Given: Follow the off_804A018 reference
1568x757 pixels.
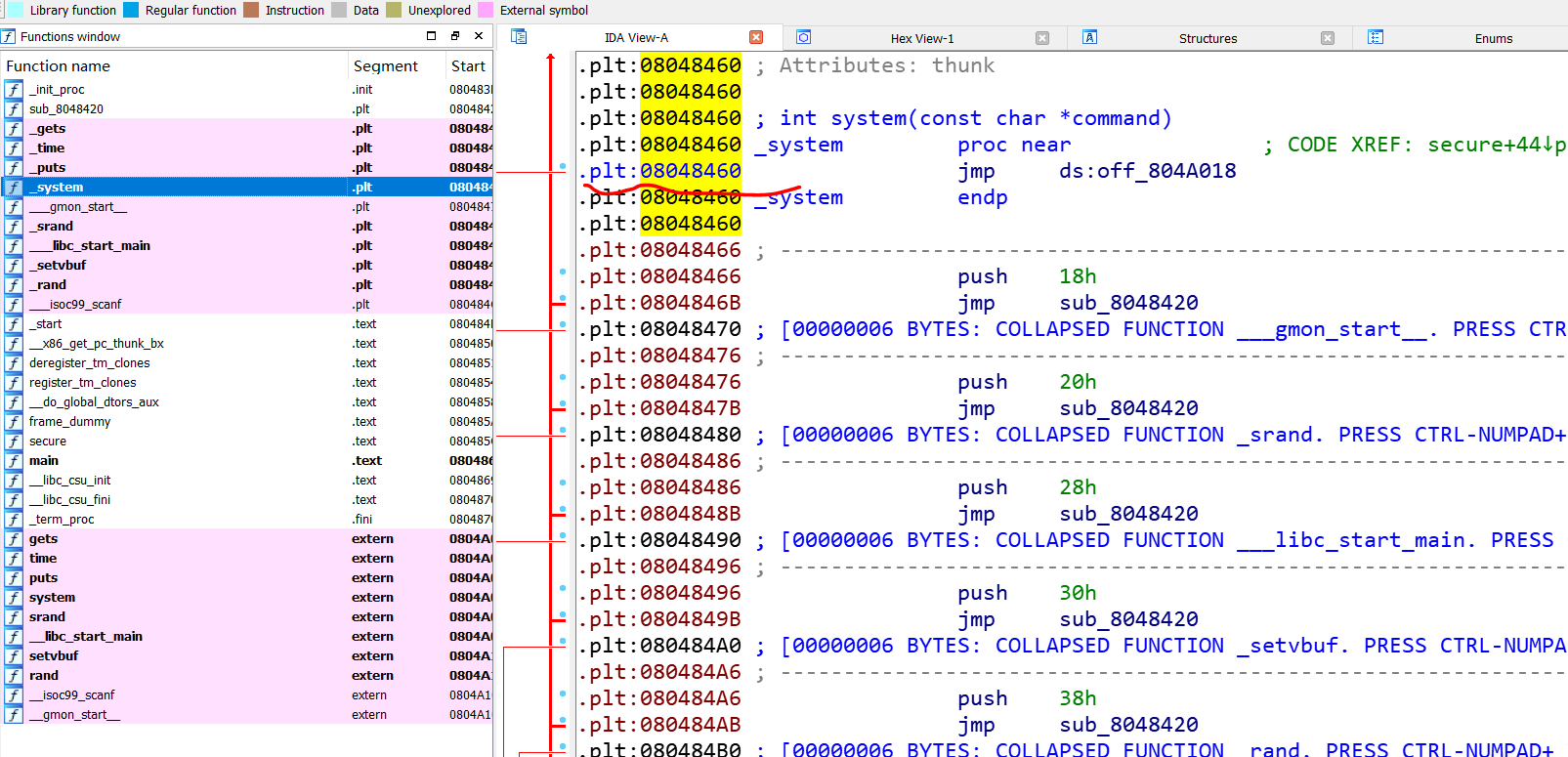Looking at the screenshot, I should [1166, 171].
